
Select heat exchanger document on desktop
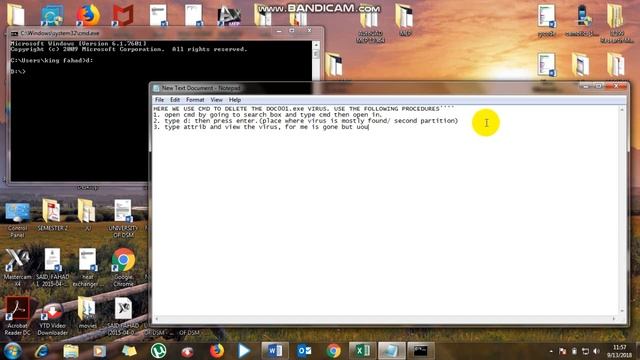click(x=87, y=267)
